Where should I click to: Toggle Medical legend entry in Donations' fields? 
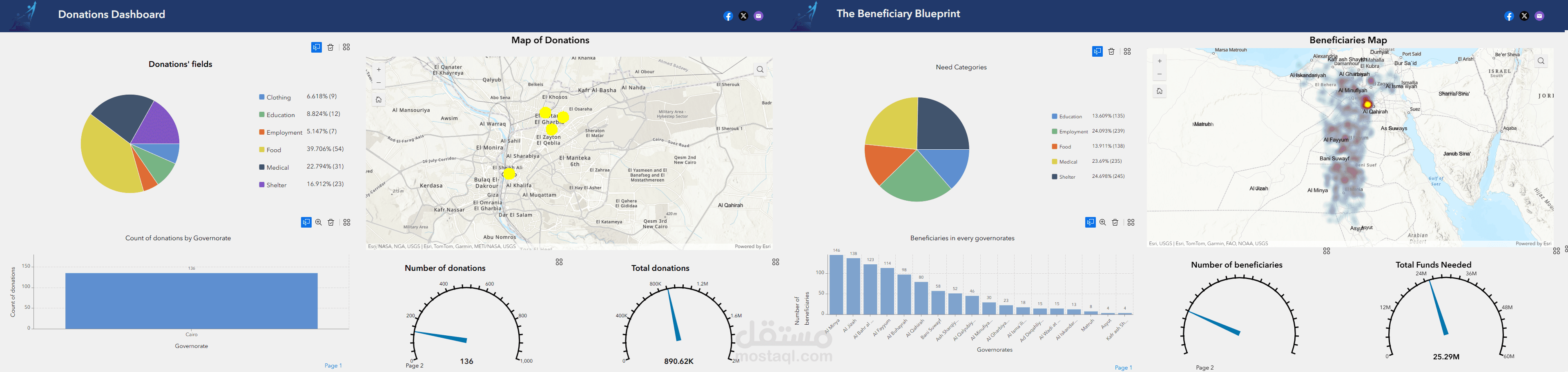coord(274,168)
